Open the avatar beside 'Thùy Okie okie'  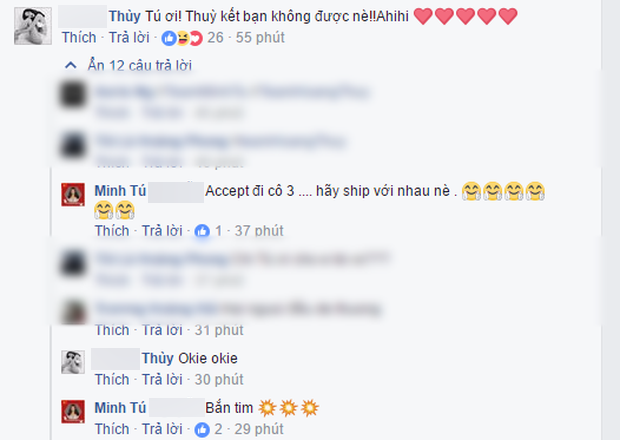[73, 362]
